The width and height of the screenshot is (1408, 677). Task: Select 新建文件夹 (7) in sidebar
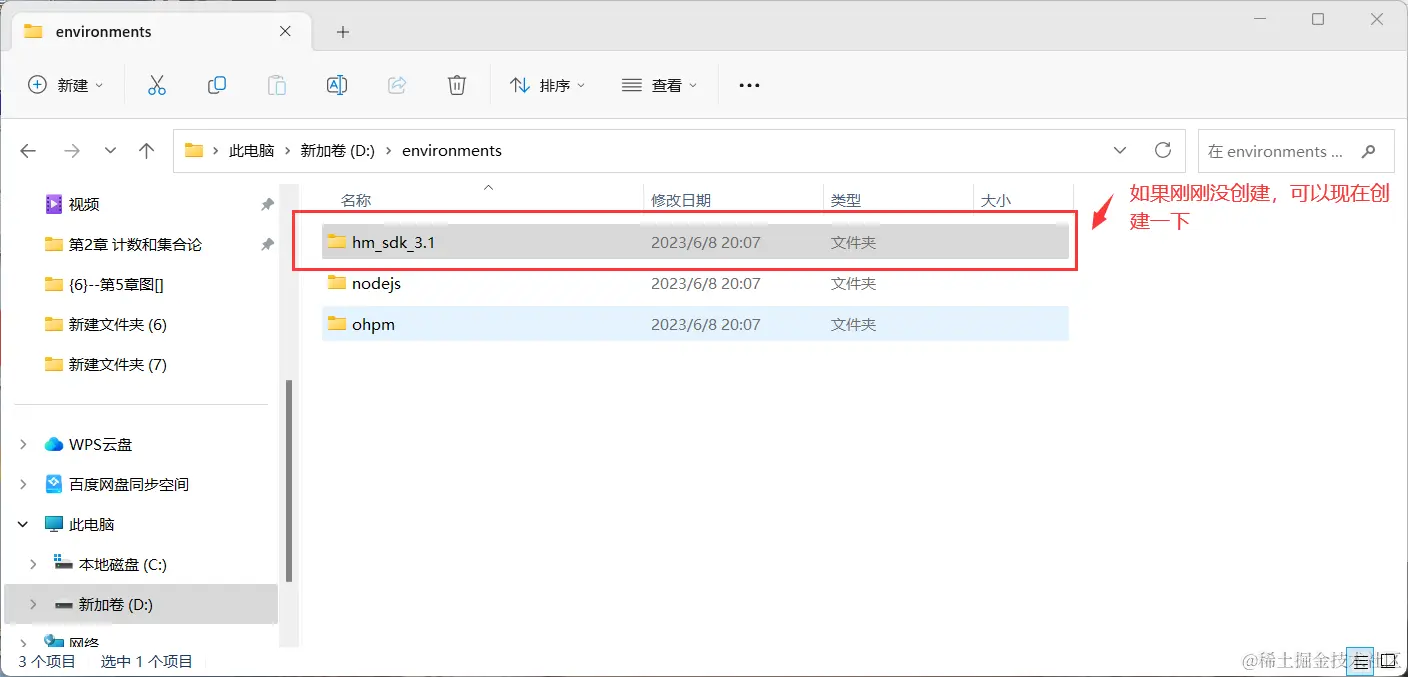(x=117, y=364)
